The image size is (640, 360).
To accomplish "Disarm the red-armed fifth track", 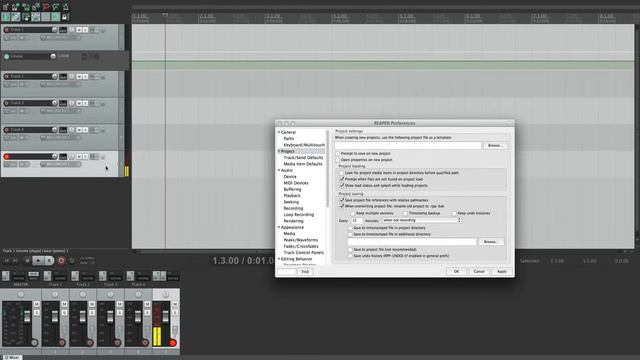I will [7, 157].
